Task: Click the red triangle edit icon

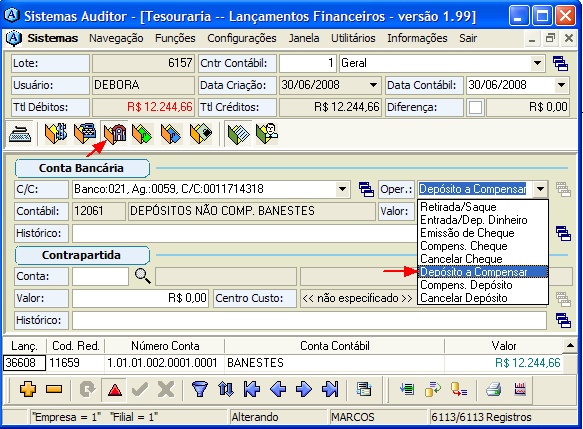Action: 115,390
